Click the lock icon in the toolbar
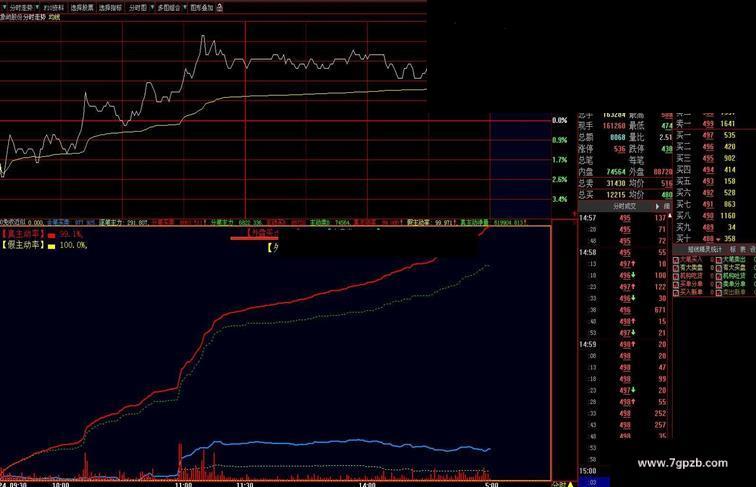This screenshot has width=756, height=487. tap(219, 7)
